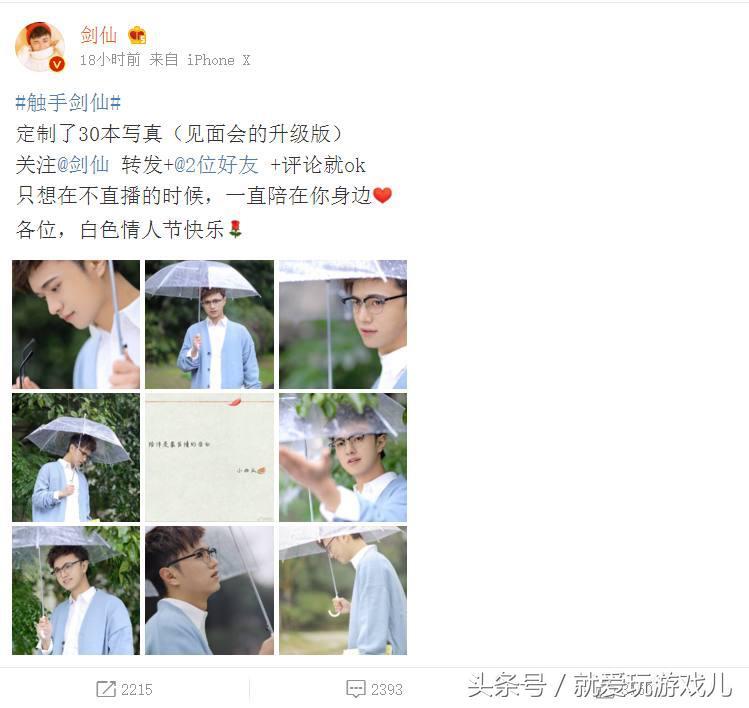
Task: Click the orange verified V badge
Action: pos(58,64)
